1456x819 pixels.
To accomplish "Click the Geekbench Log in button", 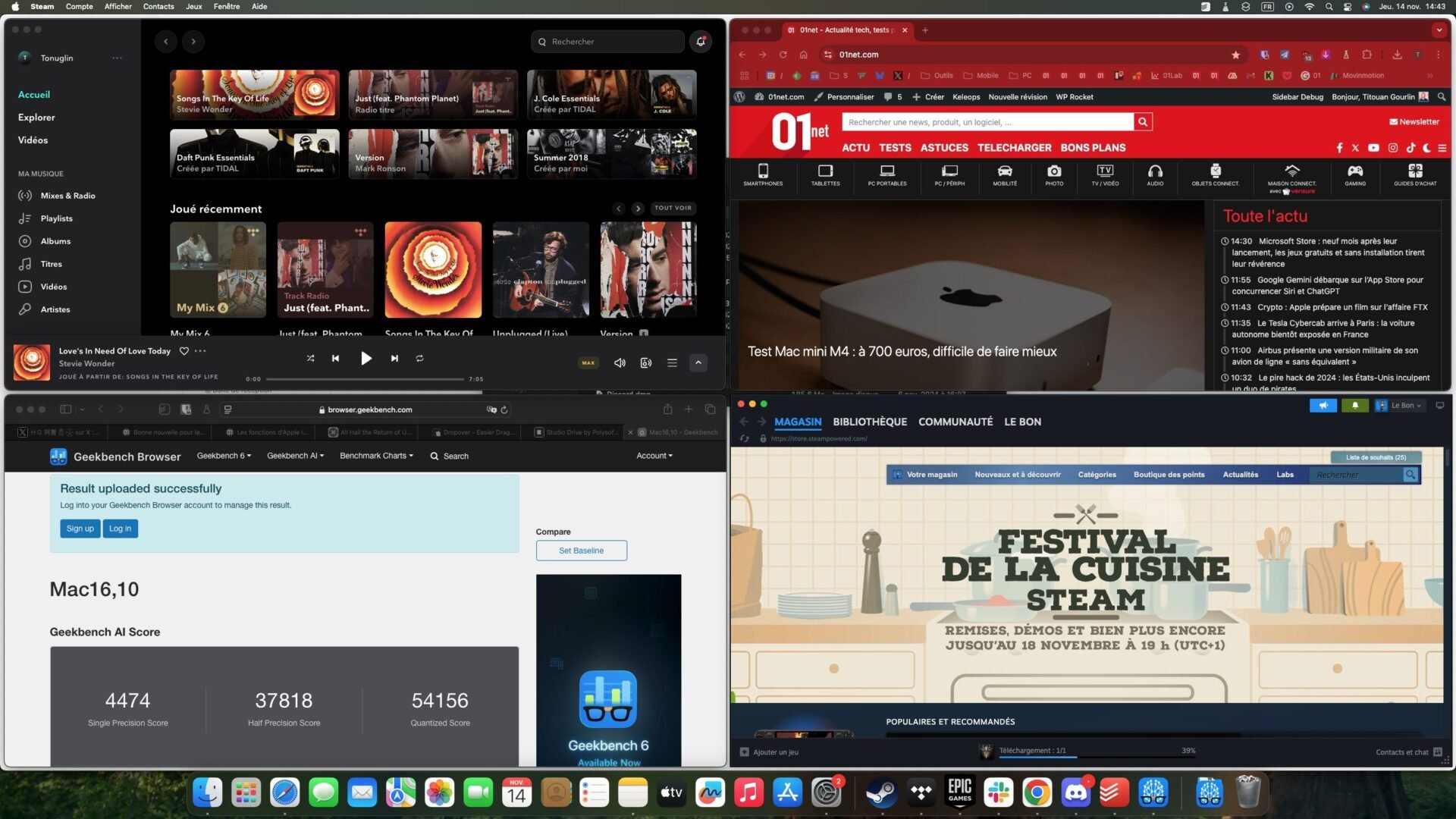I will [x=120, y=529].
